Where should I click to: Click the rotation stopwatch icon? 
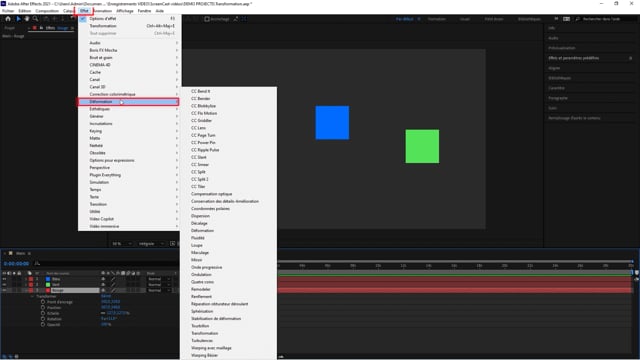pos(43,319)
